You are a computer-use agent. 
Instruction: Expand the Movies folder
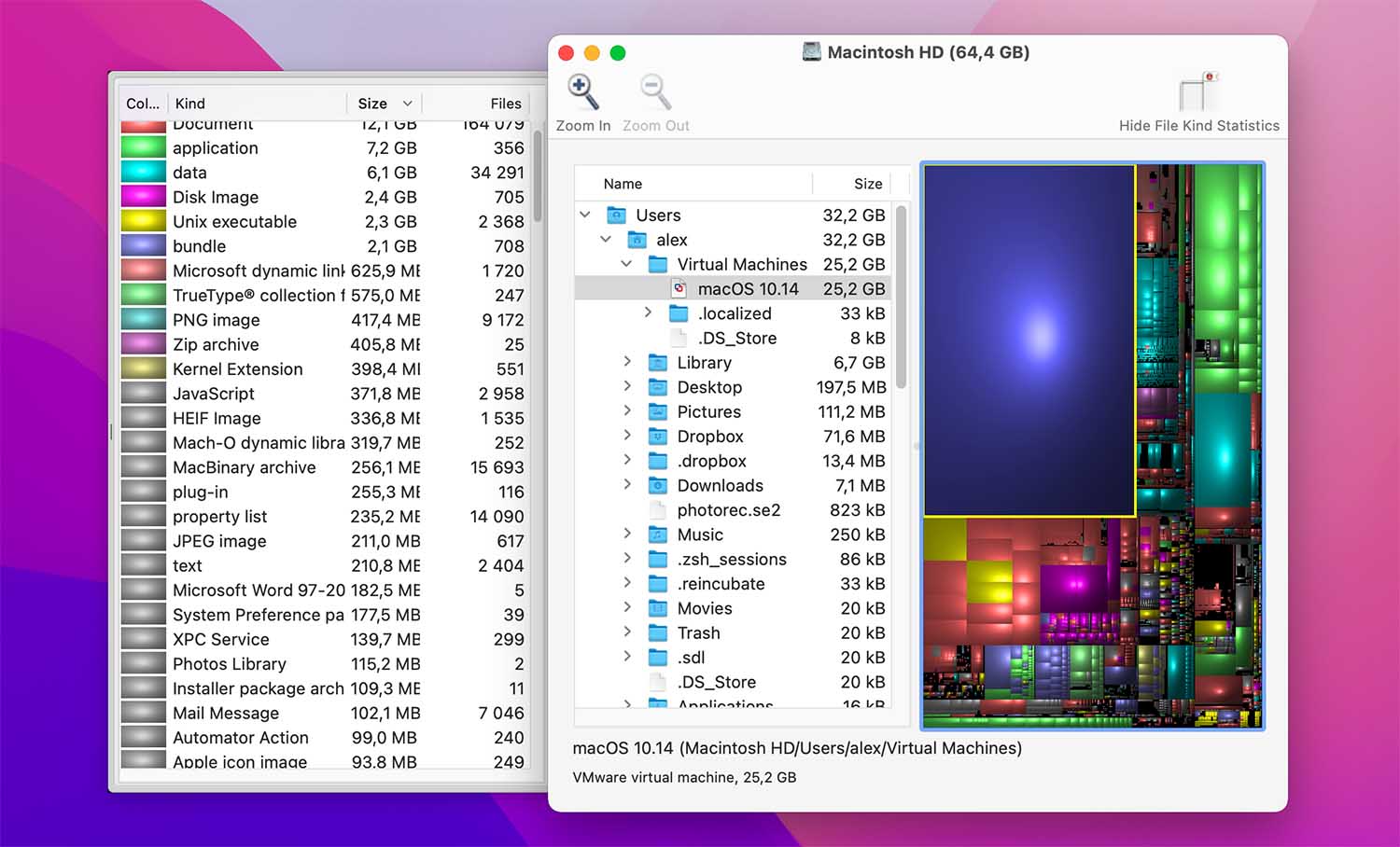[627, 607]
